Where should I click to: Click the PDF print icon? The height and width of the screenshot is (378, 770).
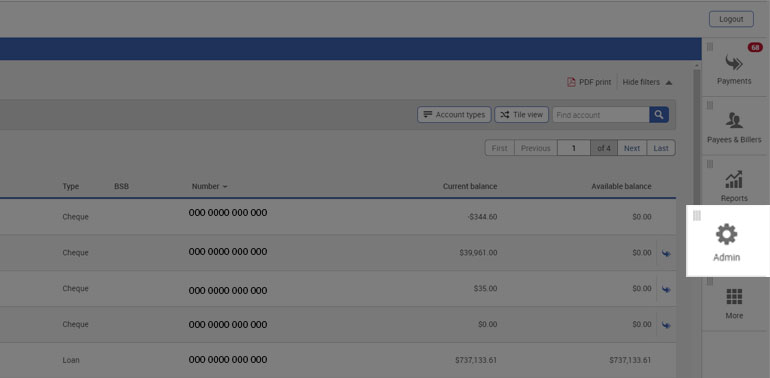pyautogui.click(x=571, y=82)
